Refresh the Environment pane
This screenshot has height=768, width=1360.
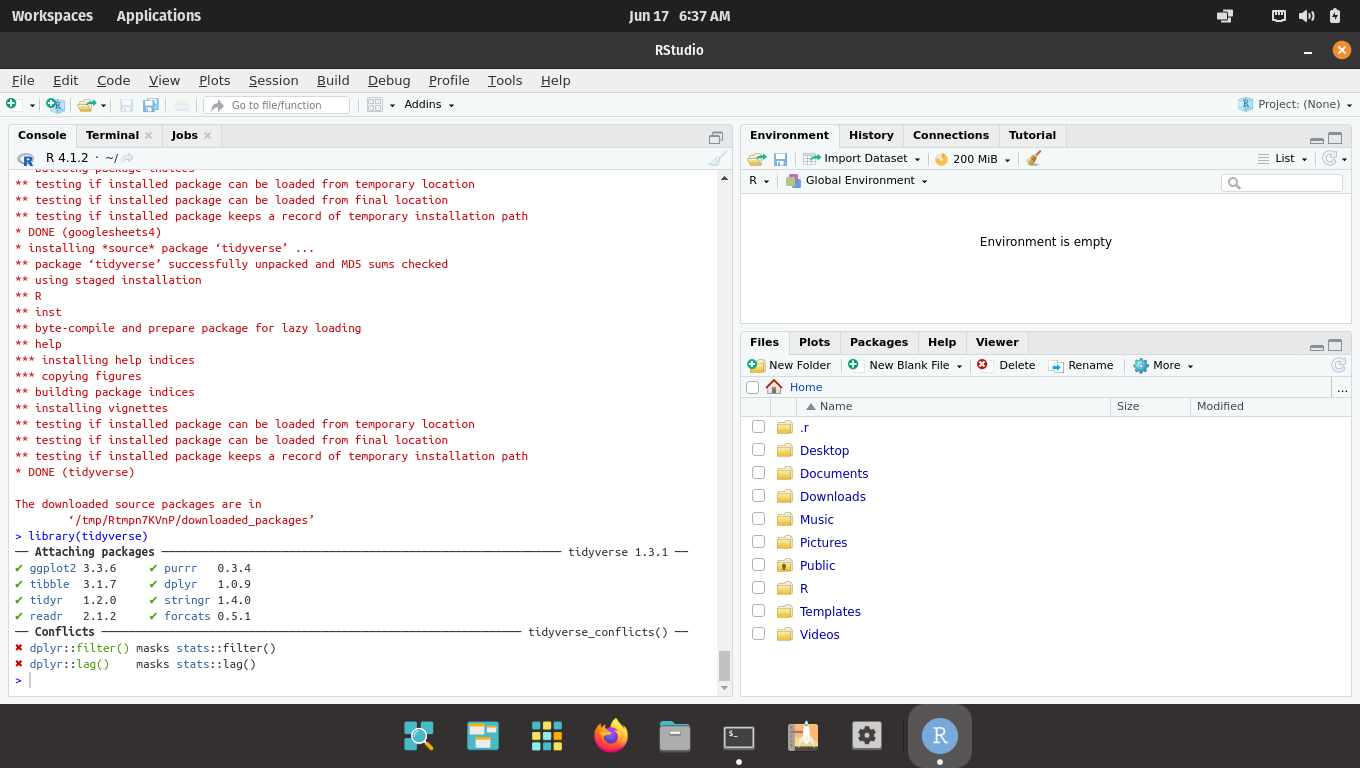(x=1329, y=158)
